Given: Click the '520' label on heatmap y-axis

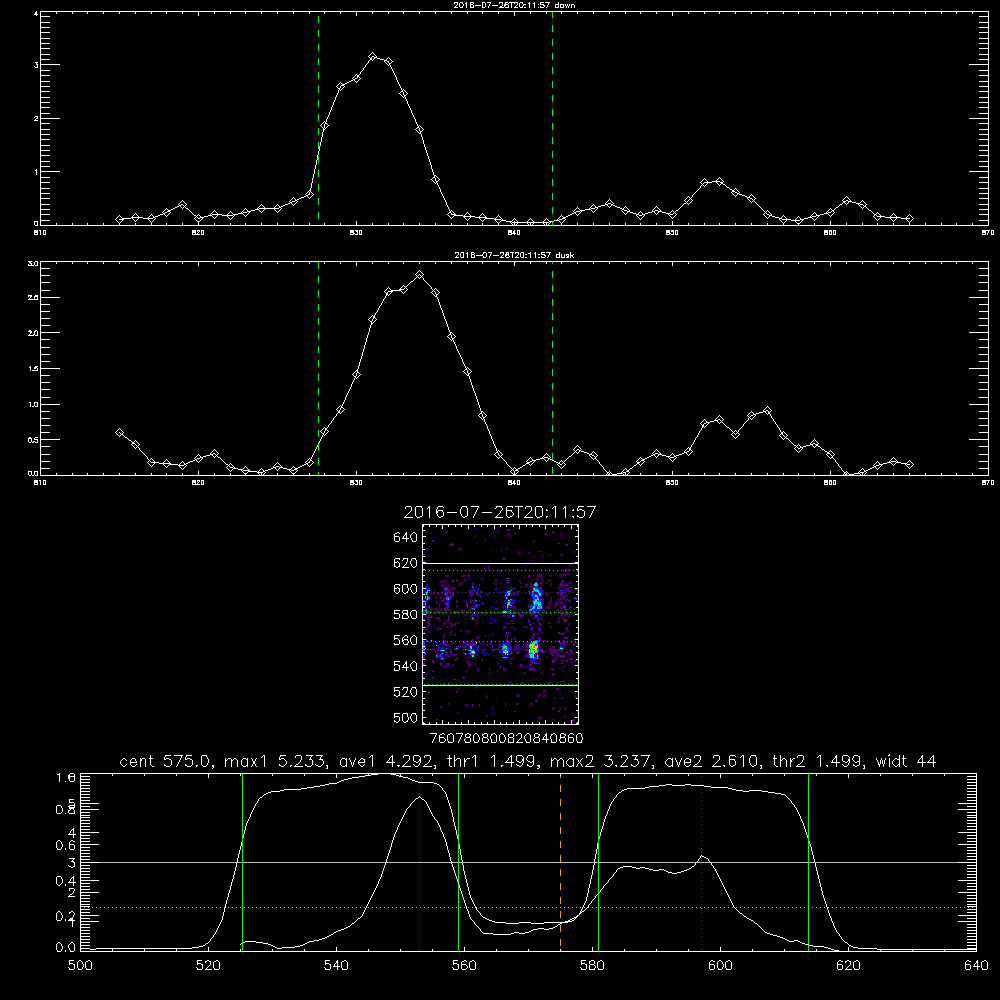Looking at the screenshot, I should (406, 692).
